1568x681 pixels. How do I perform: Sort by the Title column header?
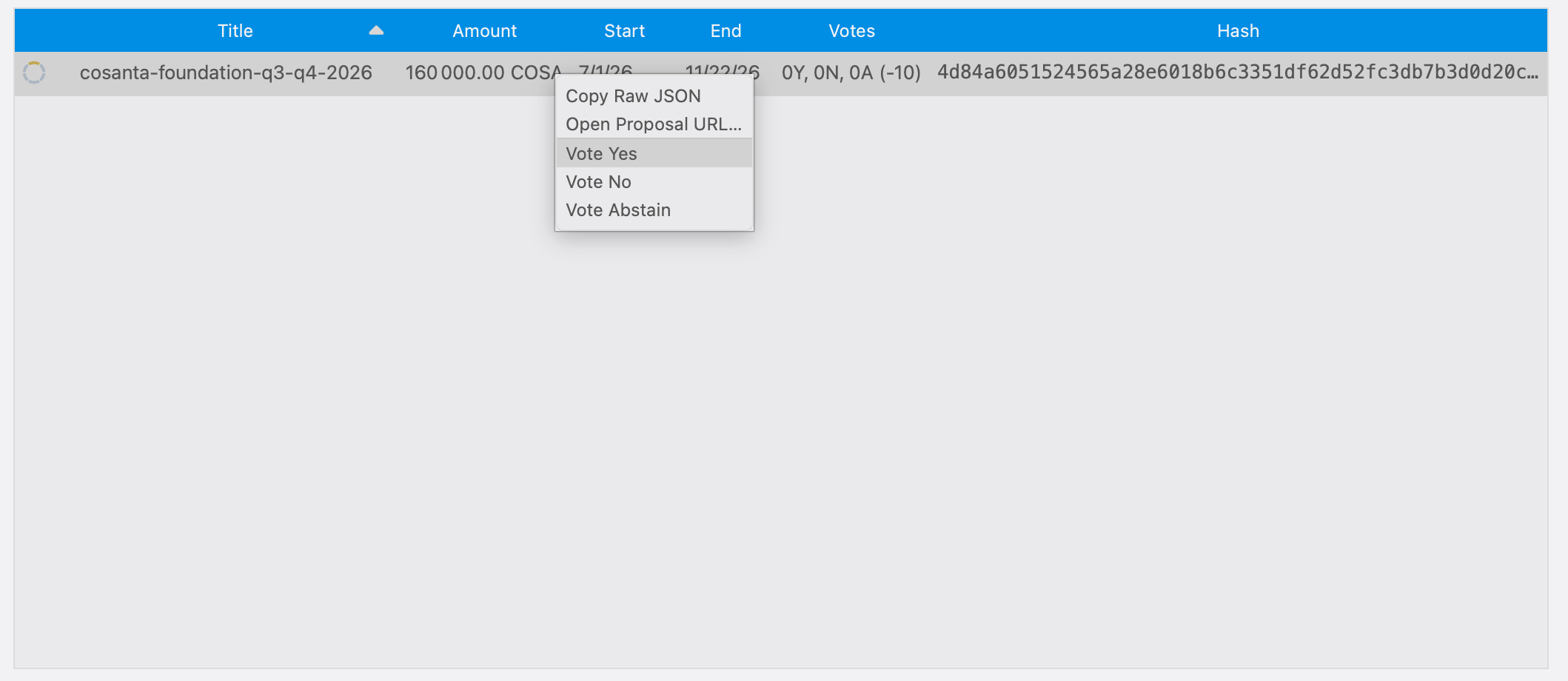235,31
